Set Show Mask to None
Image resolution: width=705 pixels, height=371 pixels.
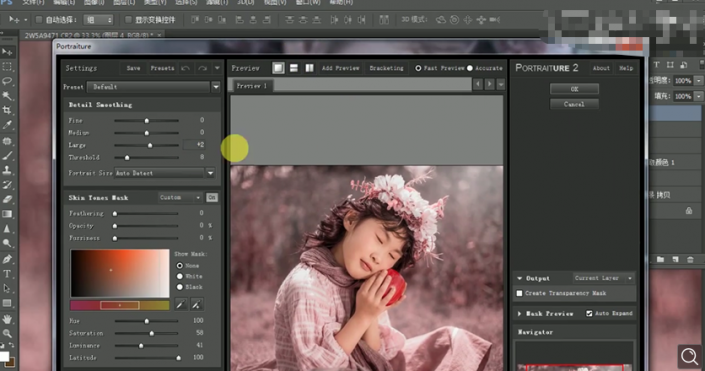(x=180, y=266)
